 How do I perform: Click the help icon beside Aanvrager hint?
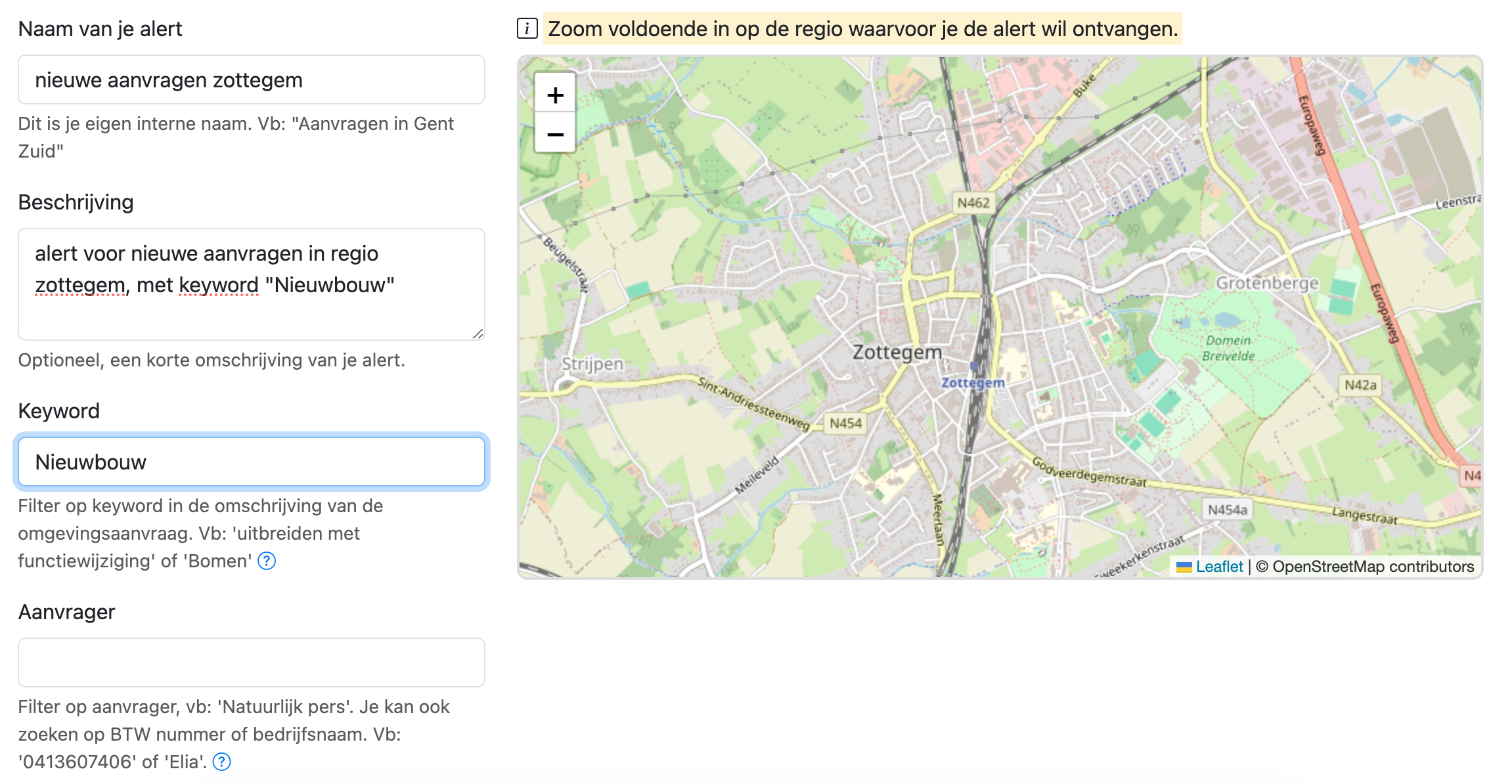click(x=222, y=762)
